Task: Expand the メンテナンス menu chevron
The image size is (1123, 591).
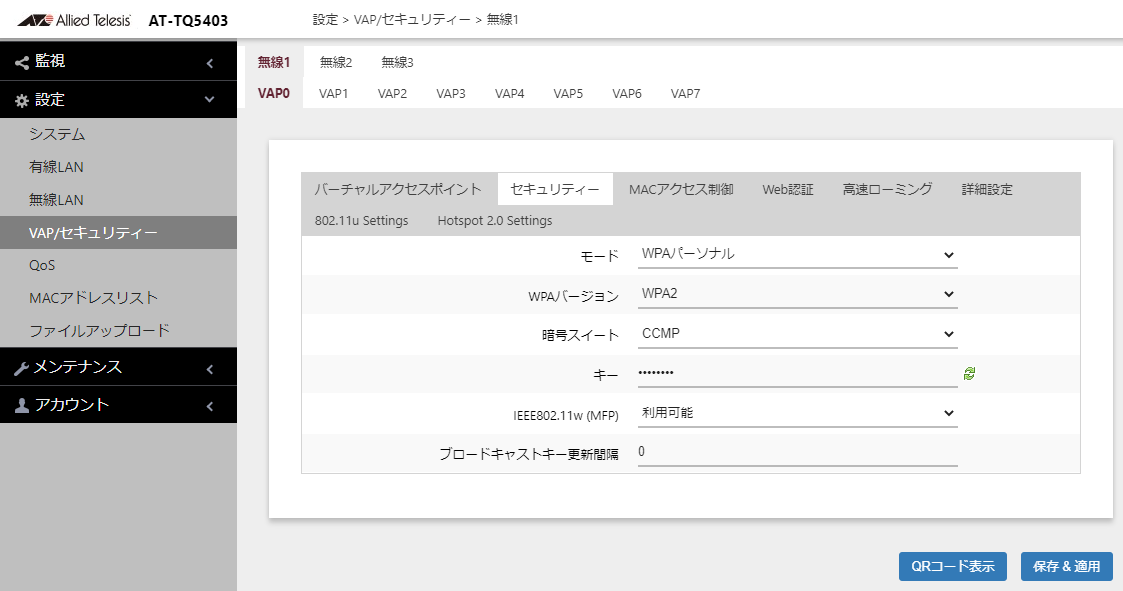Action: (x=210, y=369)
